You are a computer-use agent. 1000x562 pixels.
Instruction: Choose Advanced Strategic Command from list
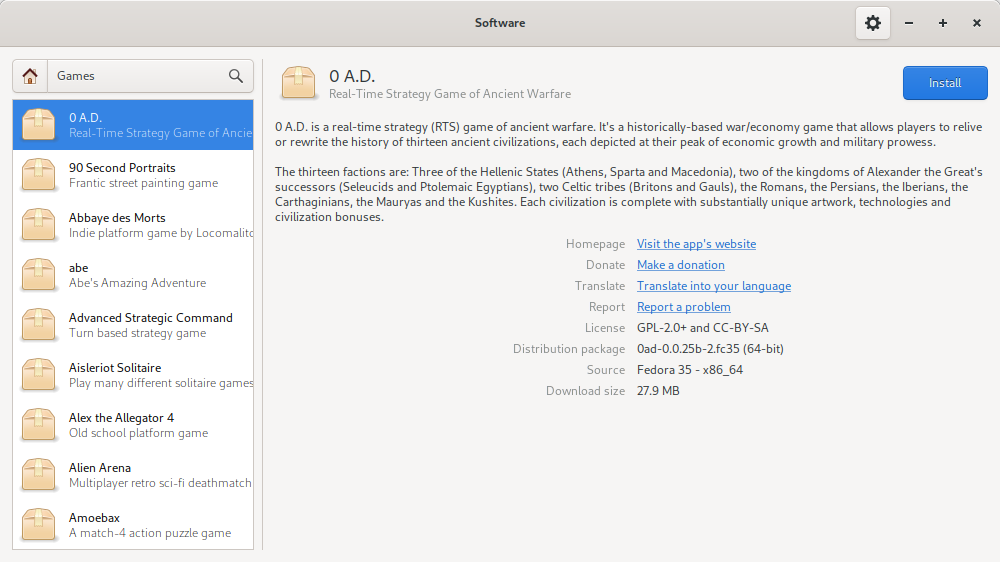point(133,325)
